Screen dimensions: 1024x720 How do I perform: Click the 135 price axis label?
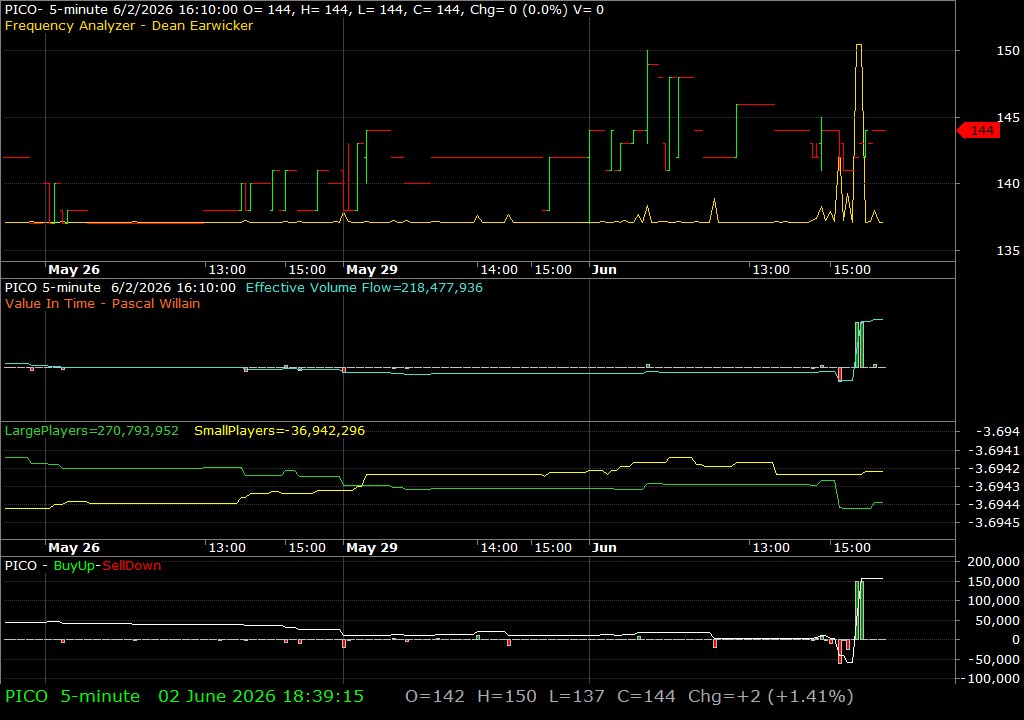point(1008,250)
